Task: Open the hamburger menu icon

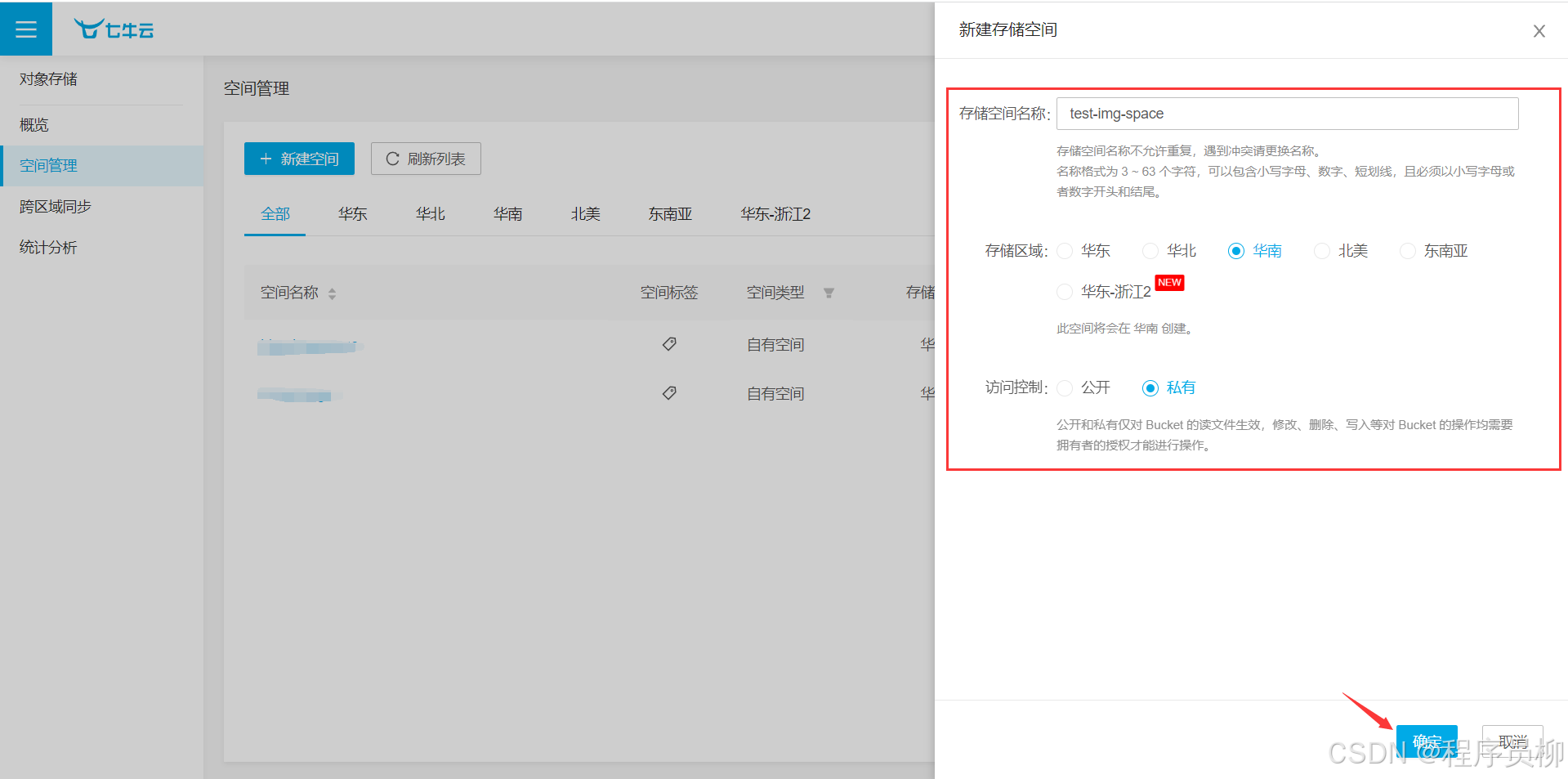Action: [x=26, y=29]
